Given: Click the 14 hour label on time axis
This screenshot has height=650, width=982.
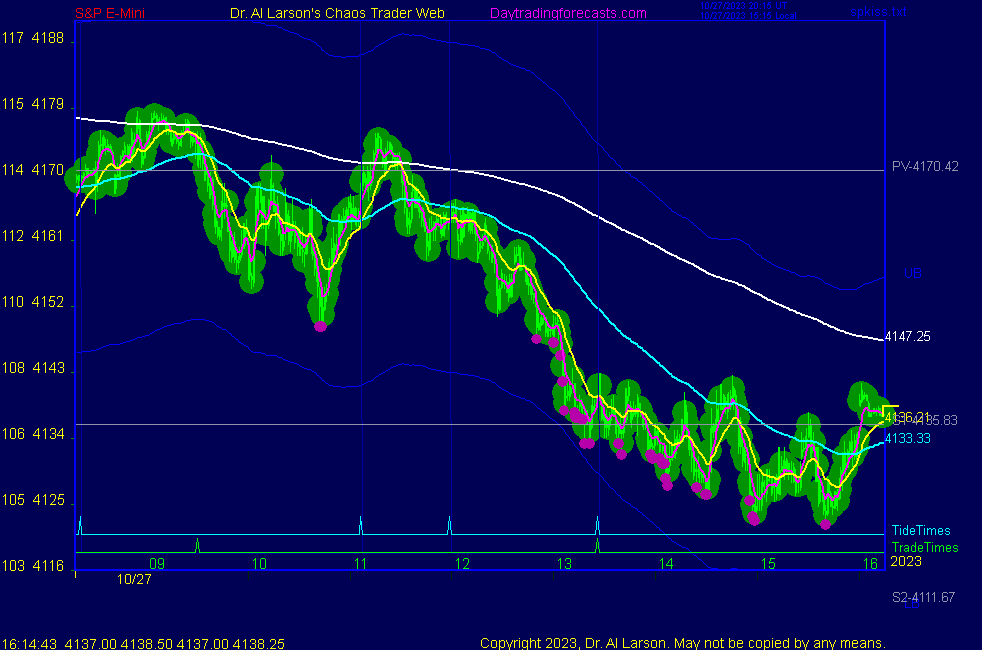Looking at the screenshot, I should click(x=666, y=564).
